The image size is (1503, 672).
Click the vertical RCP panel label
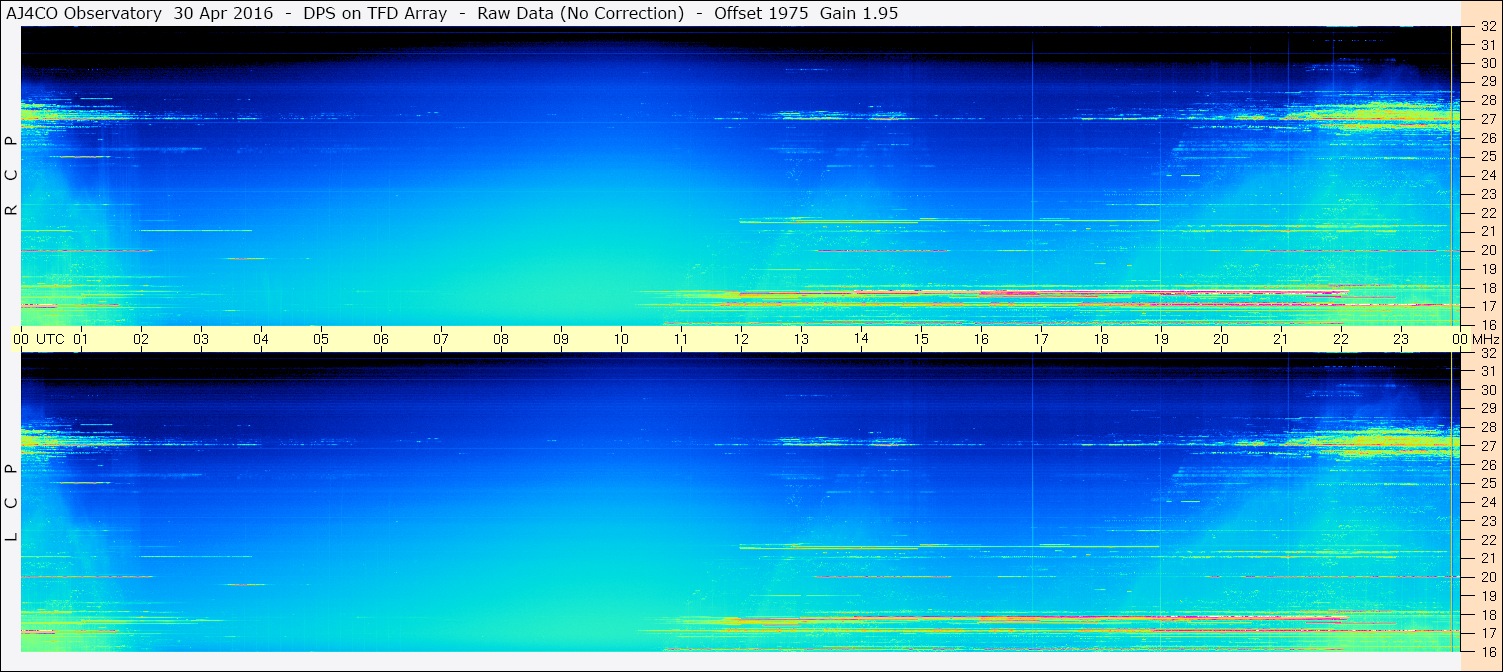pos(11,175)
